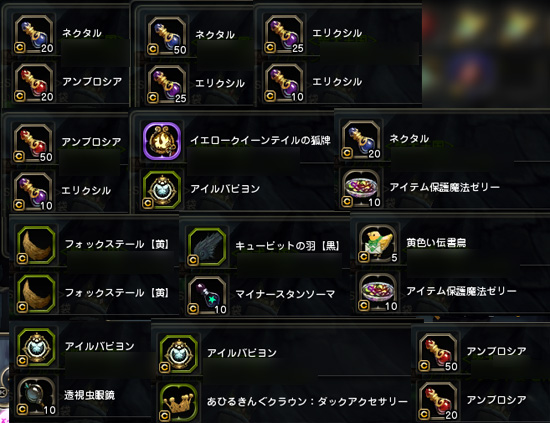Select the マイナースタンソーマ star bottle icon
This screenshot has height=423, width=550.
click(207, 295)
